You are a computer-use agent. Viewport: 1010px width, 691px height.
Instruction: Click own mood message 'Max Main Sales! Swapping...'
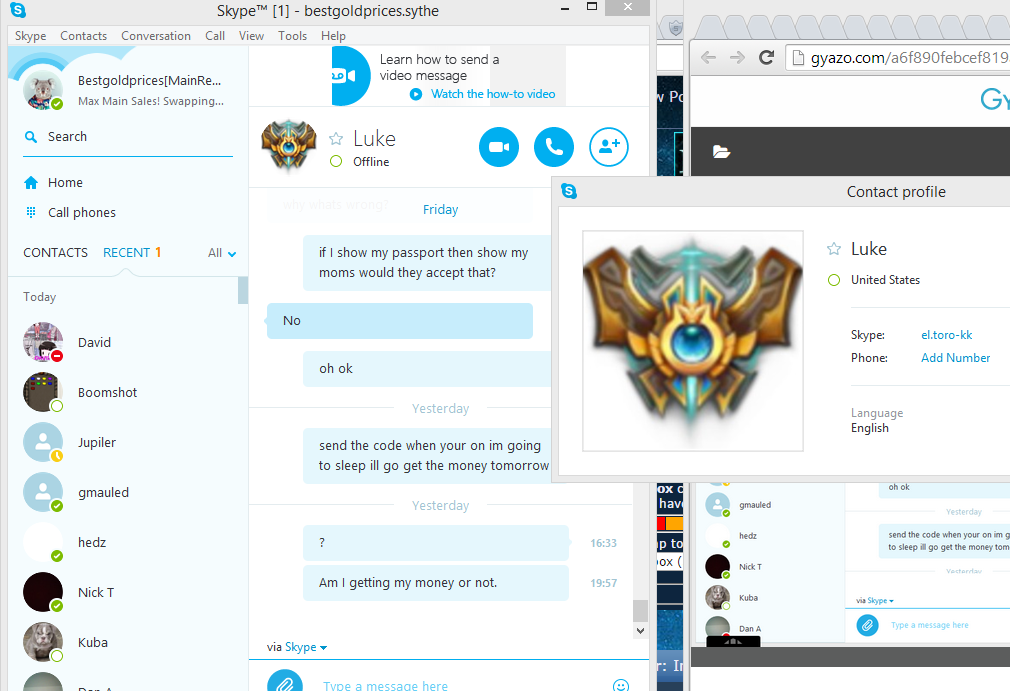pos(151,101)
